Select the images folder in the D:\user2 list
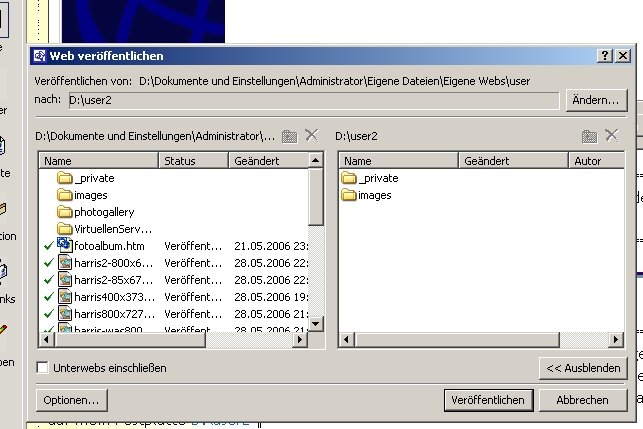Image resolution: width=643 pixels, height=429 pixels. point(374,195)
